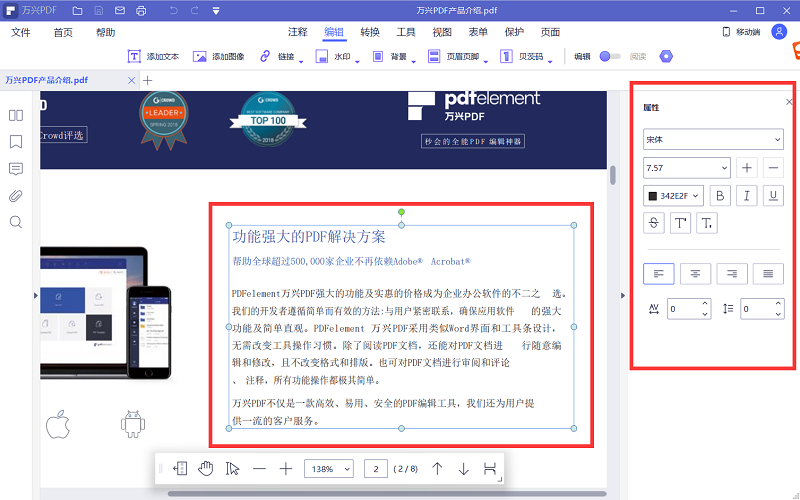This screenshot has height=500, width=800.
Task: Select the hand pan tool
Action: tap(207, 468)
